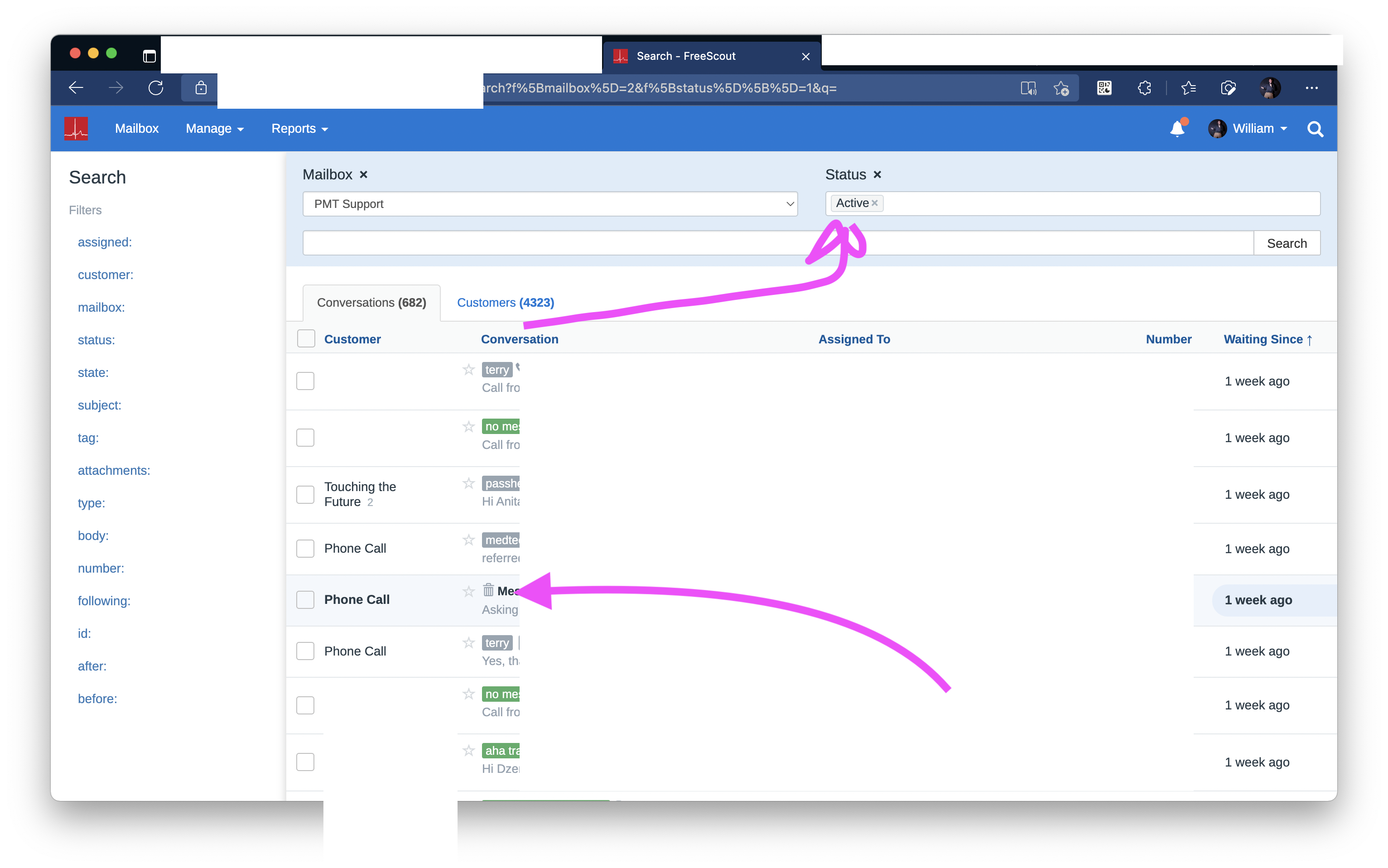Open the browser extensions puzzle icon
1388x868 pixels.
(1144, 87)
